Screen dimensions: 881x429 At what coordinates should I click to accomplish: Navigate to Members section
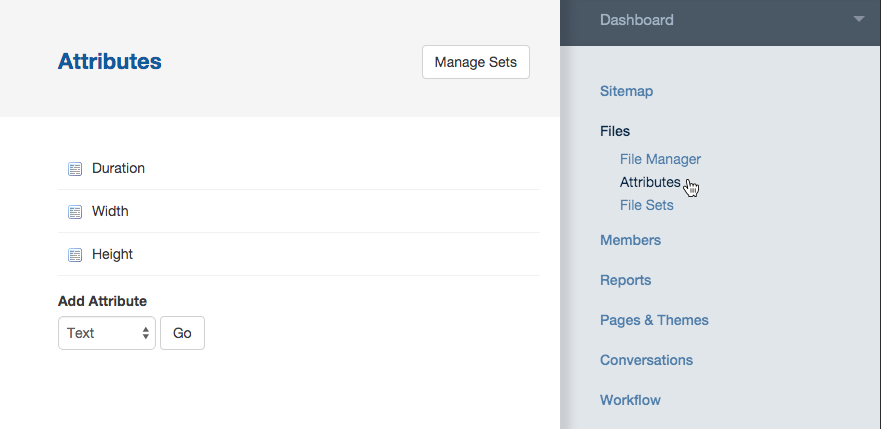click(630, 240)
